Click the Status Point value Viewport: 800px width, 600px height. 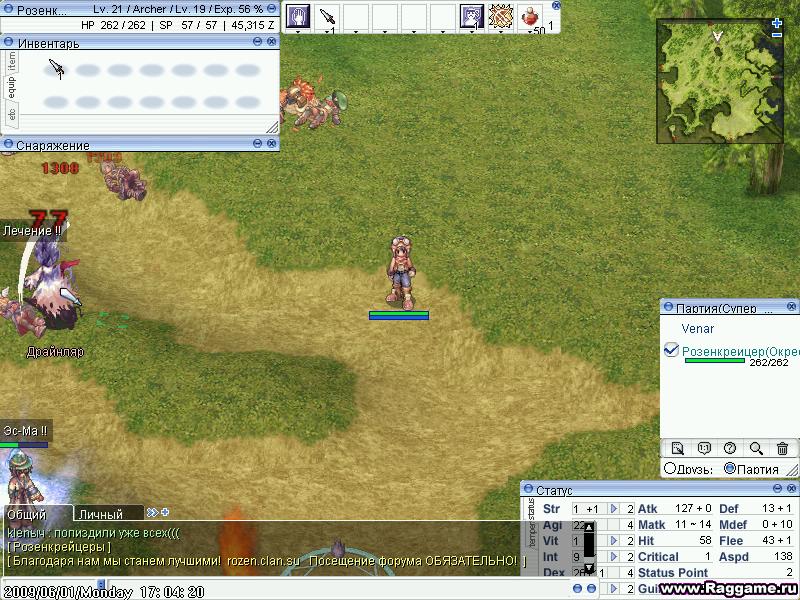(789, 572)
